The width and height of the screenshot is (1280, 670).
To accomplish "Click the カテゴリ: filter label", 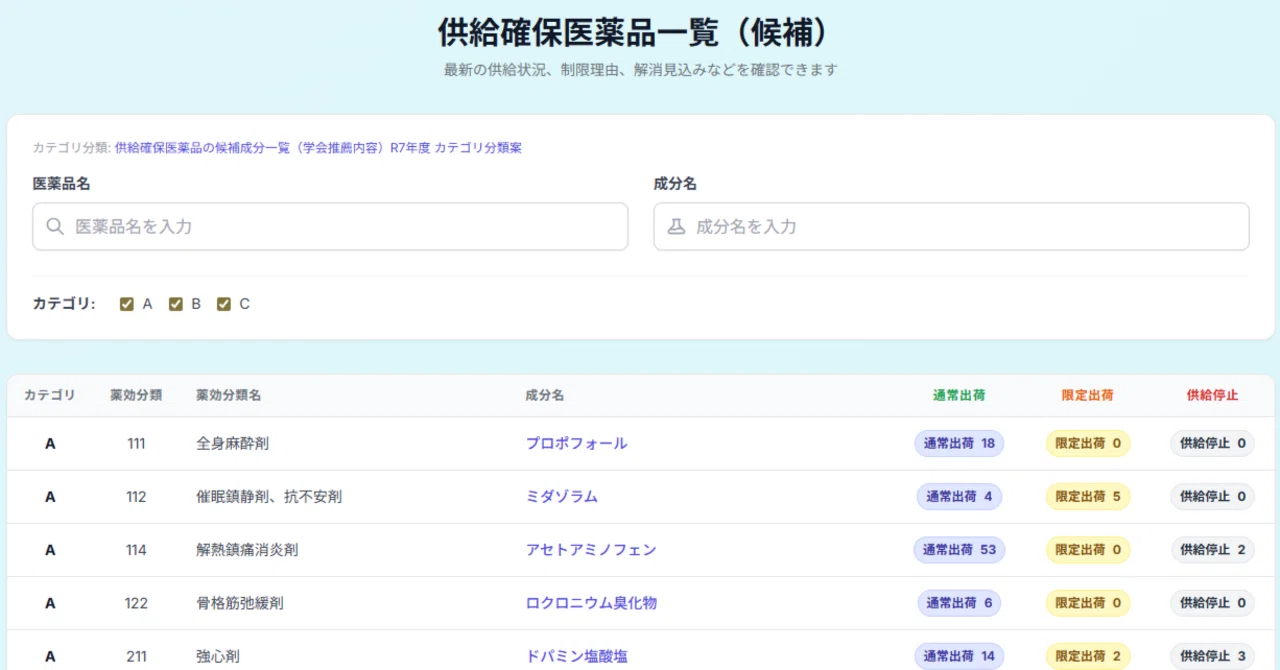I will (64, 304).
